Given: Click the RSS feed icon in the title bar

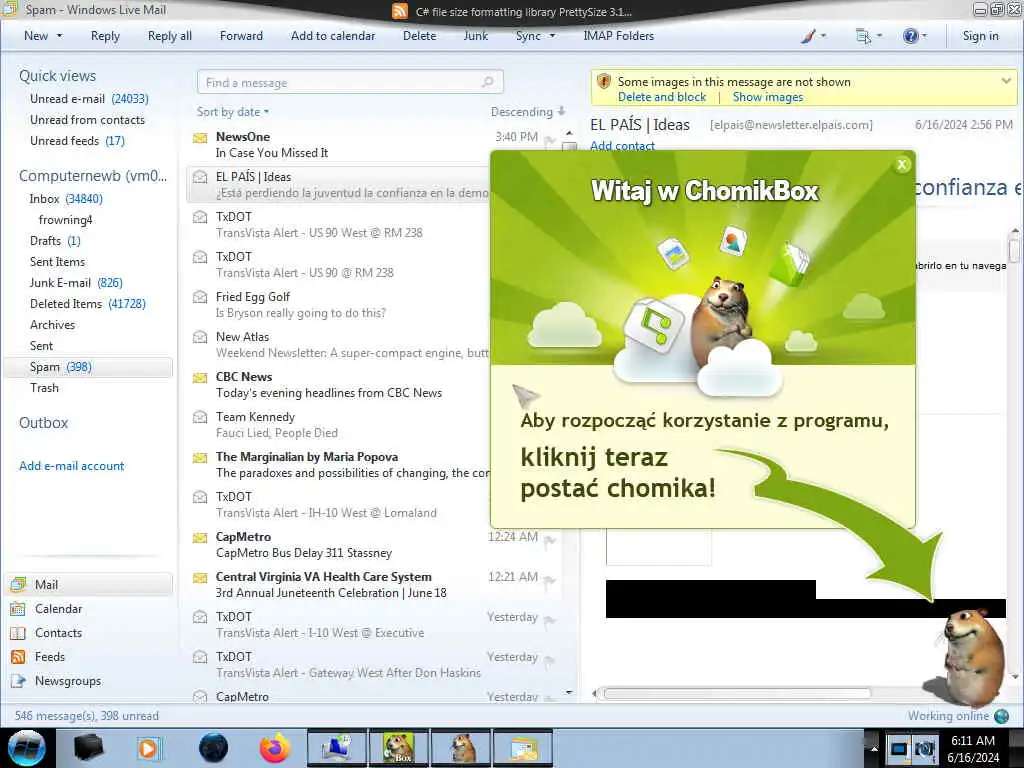Looking at the screenshot, I should [x=400, y=11].
